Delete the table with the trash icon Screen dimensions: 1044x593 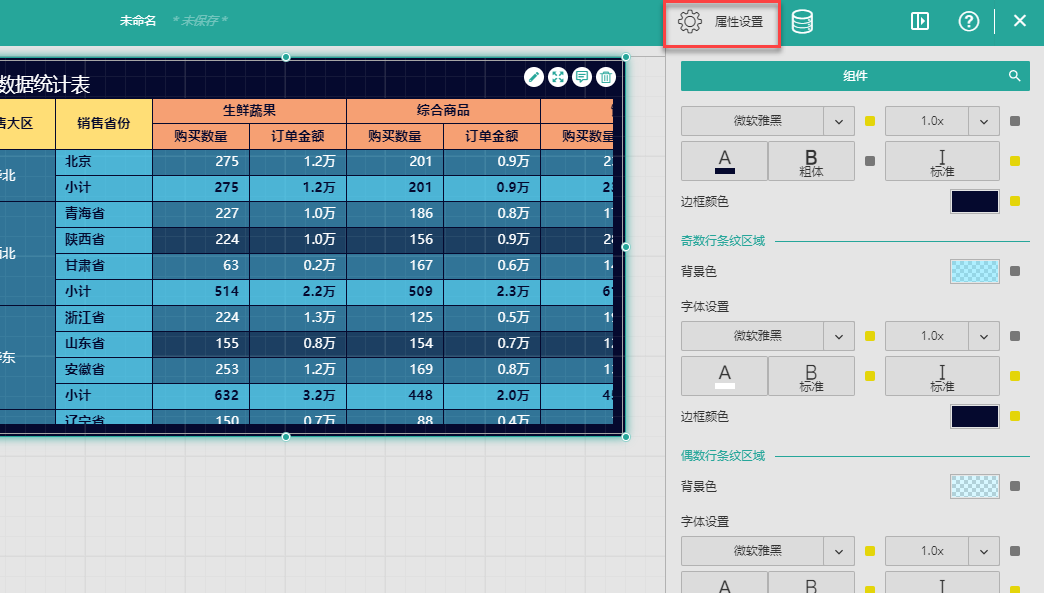pyautogui.click(x=606, y=77)
